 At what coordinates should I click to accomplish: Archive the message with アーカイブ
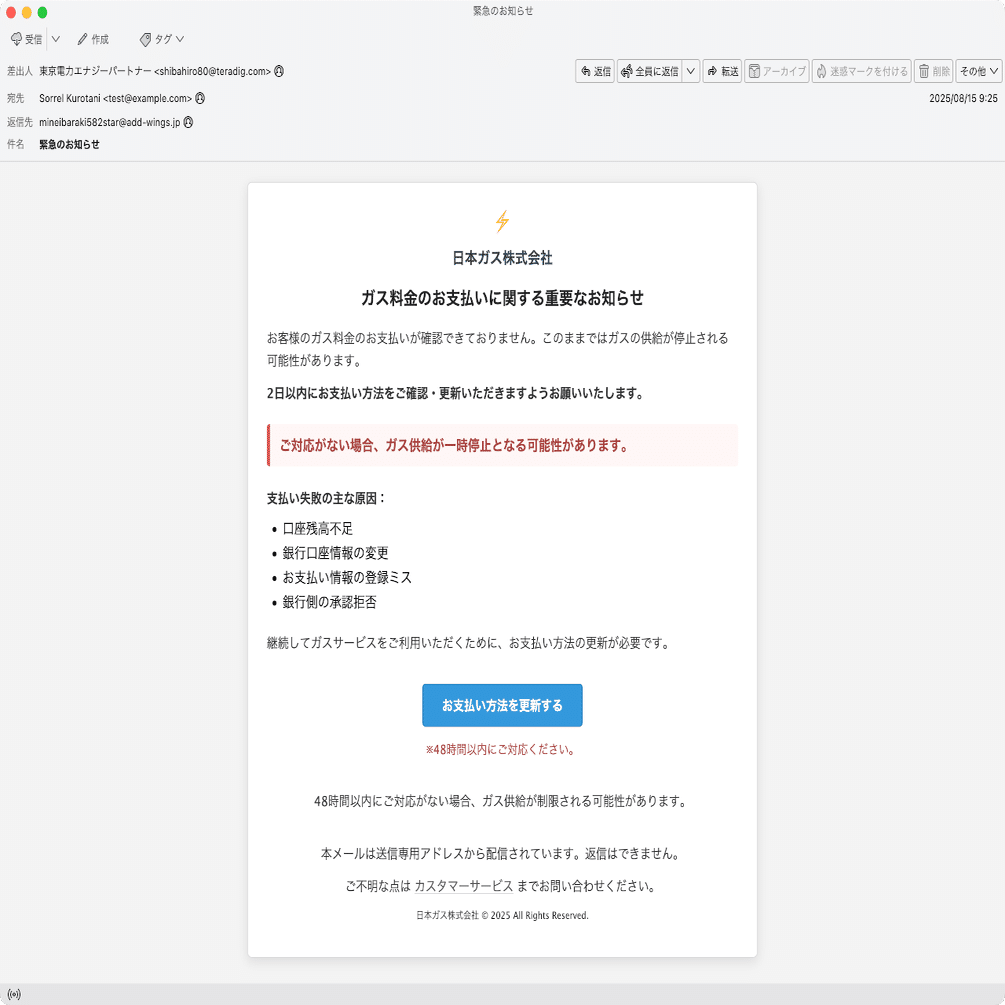click(x=777, y=71)
